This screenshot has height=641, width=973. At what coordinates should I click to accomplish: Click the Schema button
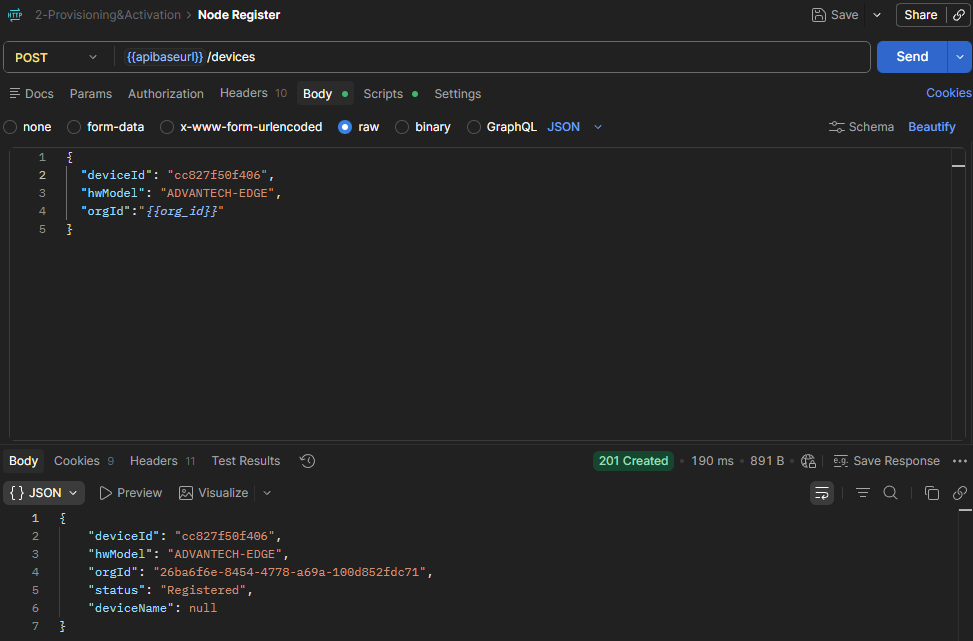[x=861, y=127]
